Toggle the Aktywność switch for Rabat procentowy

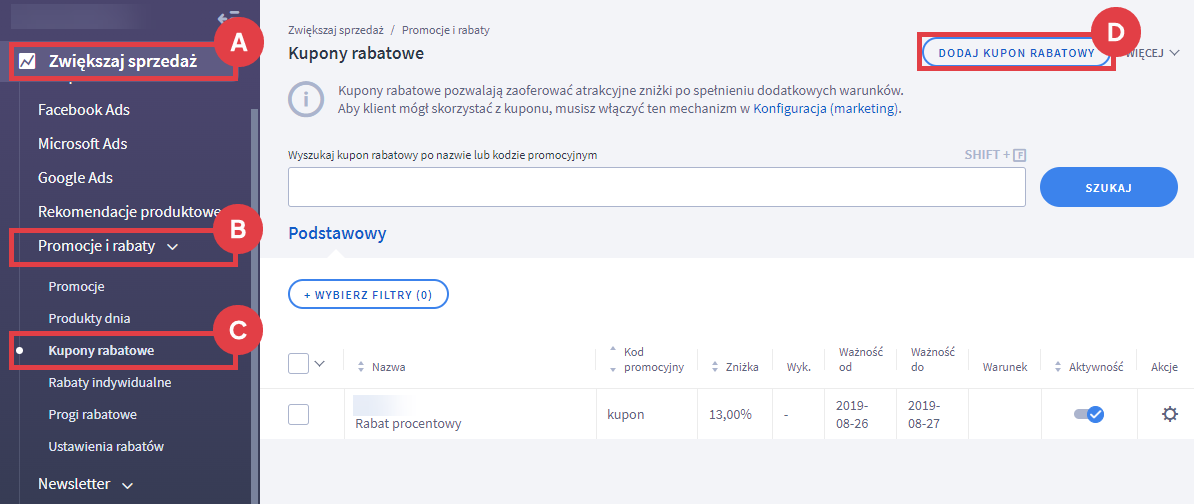1089,414
